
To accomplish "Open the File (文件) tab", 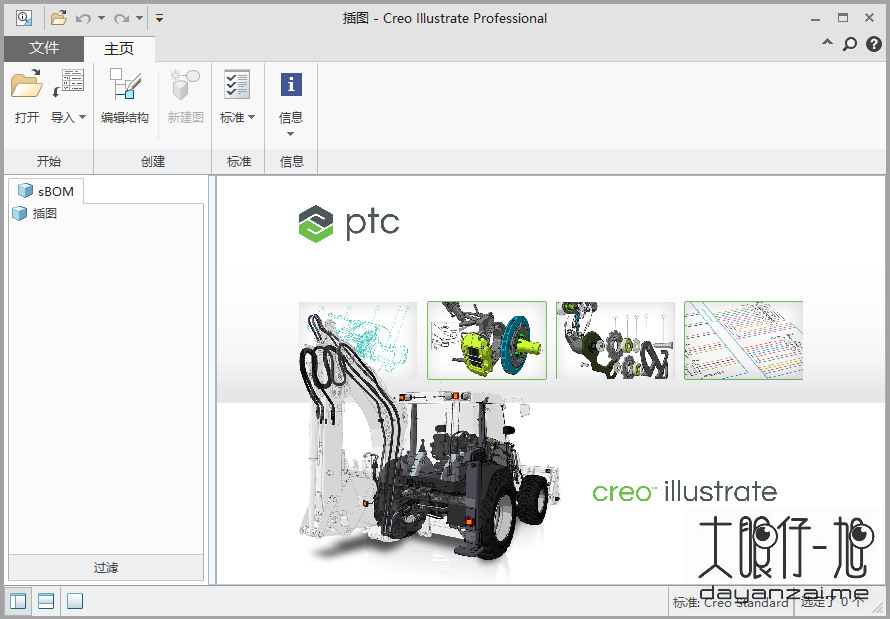I will coord(44,48).
